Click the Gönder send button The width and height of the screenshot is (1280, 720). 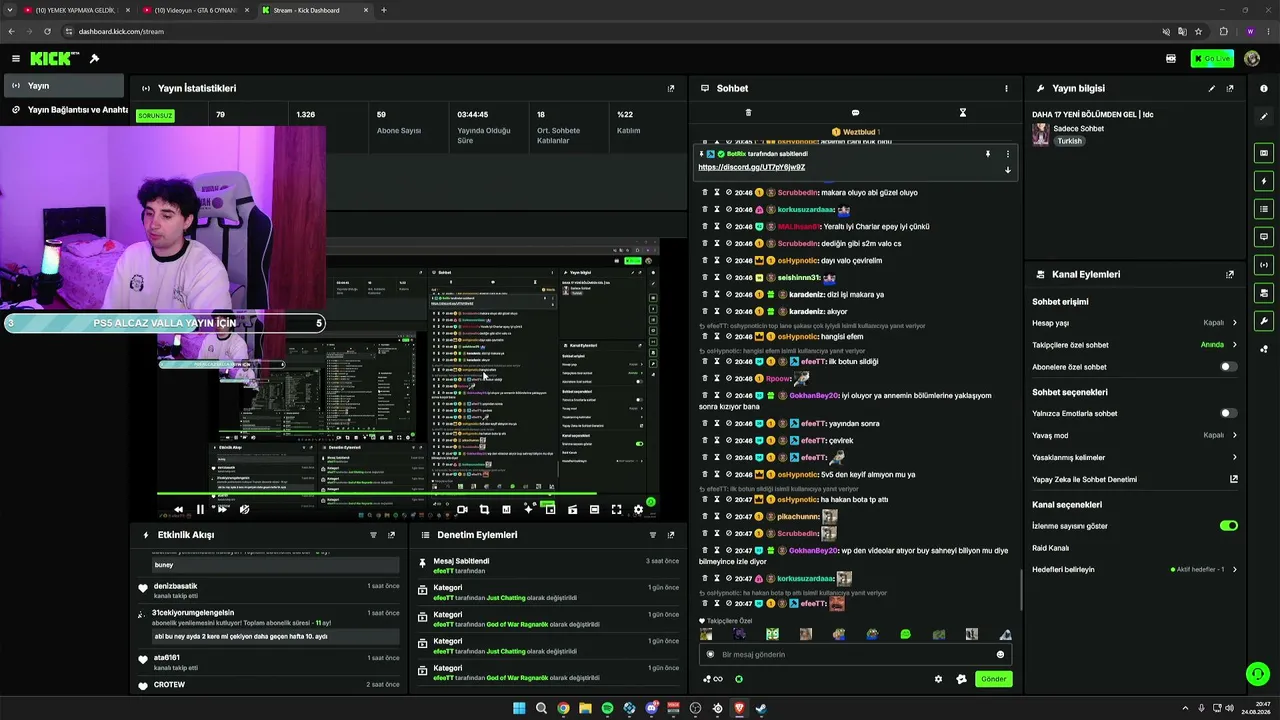993,679
